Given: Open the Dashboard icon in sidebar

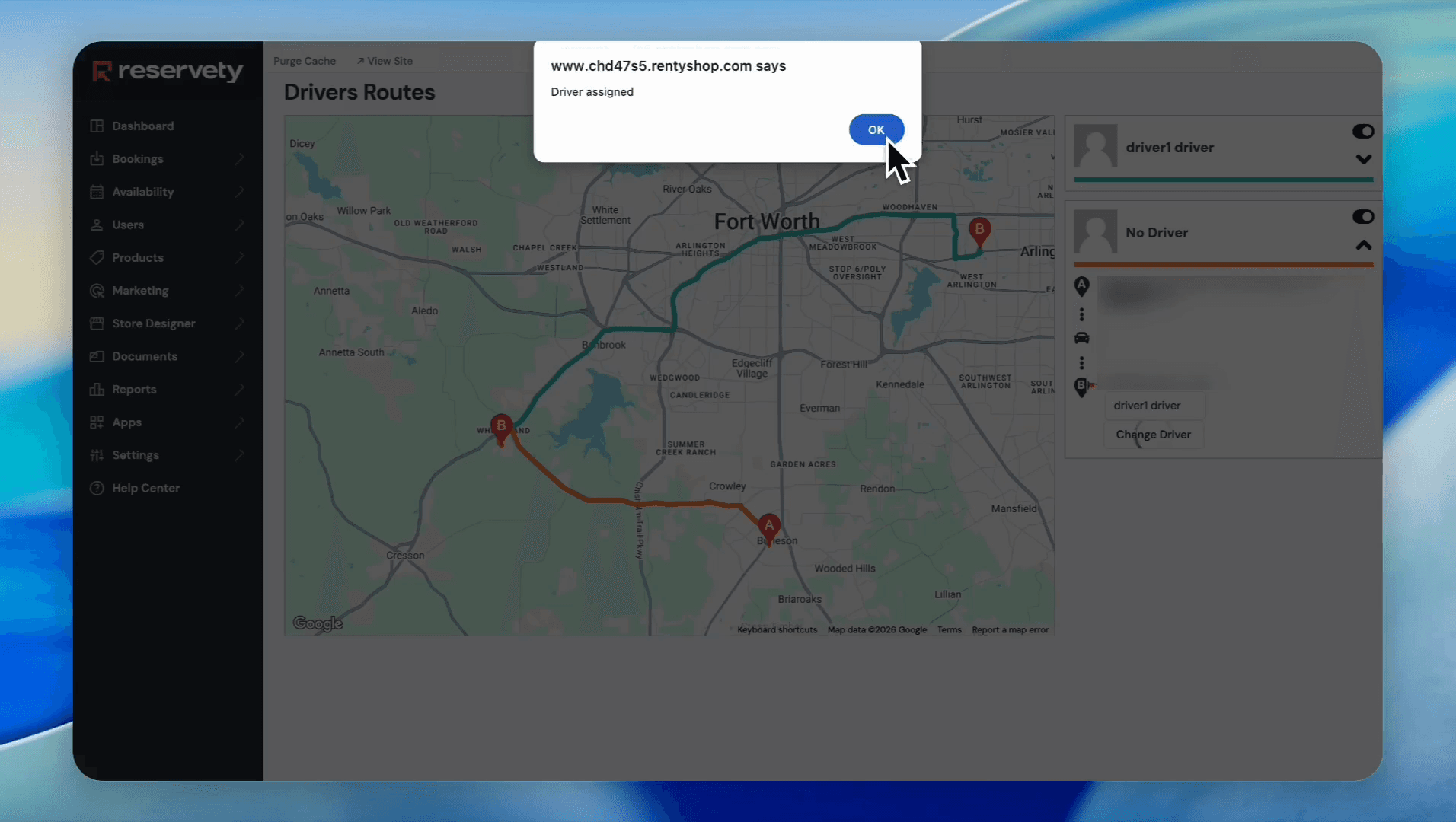Looking at the screenshot, I should 97,126.
